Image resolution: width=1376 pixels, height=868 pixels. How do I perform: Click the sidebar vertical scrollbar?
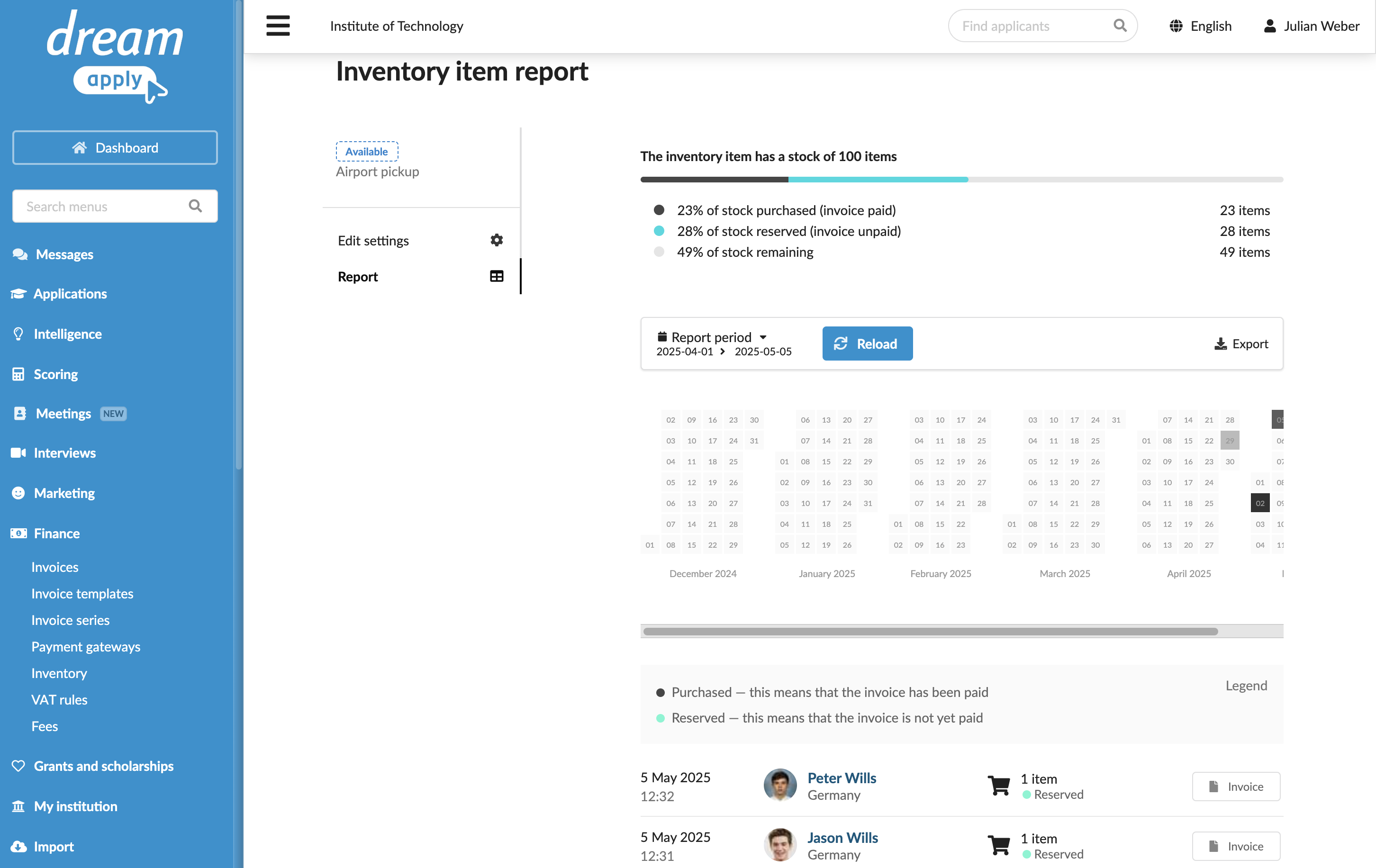click(238, 234)
